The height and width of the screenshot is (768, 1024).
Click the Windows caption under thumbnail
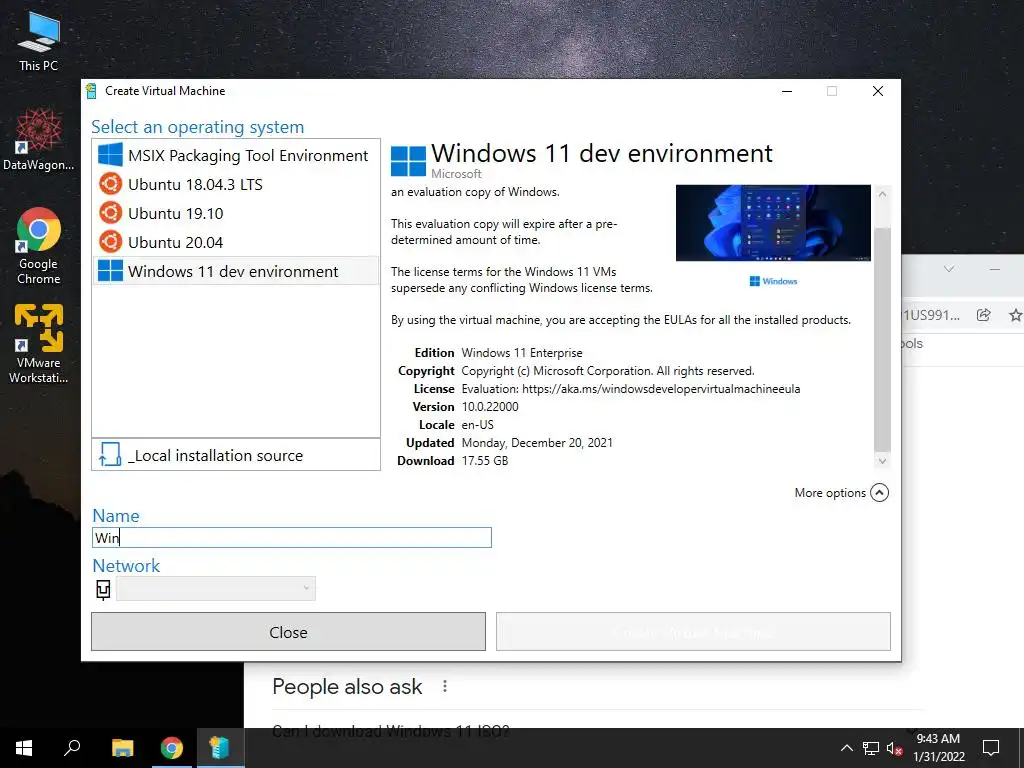pyautogui.click(x=773, y=281)
